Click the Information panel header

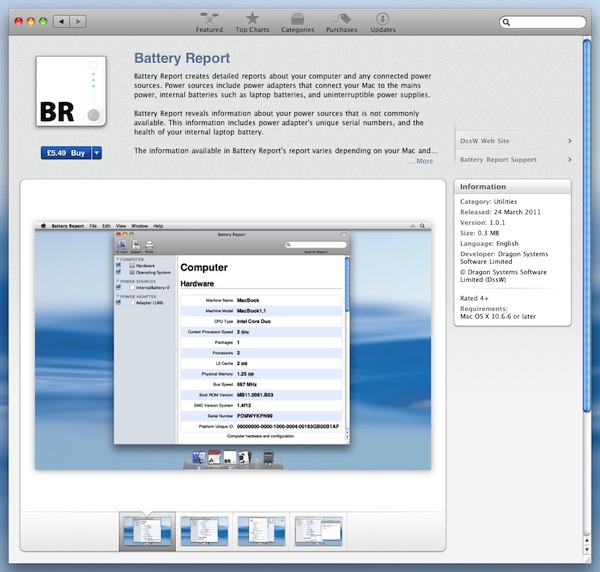512,187
